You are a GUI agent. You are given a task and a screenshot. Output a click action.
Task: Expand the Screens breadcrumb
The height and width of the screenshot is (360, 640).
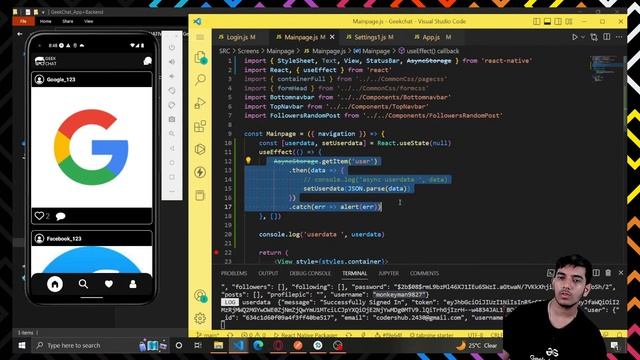click(x=248, y=51)
